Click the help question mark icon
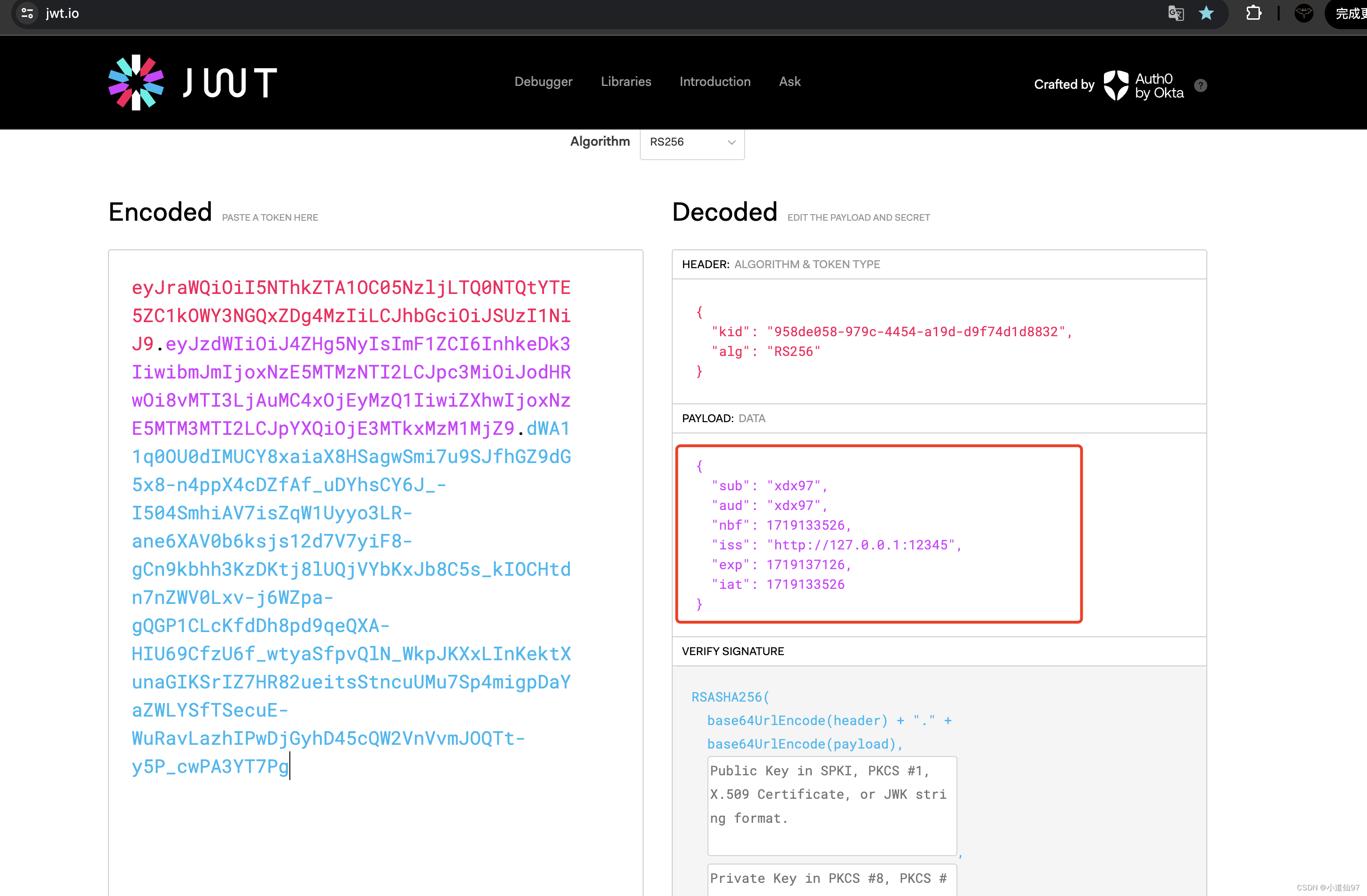This screenshot has height=896, width=1367. (x=1200, y=84)
